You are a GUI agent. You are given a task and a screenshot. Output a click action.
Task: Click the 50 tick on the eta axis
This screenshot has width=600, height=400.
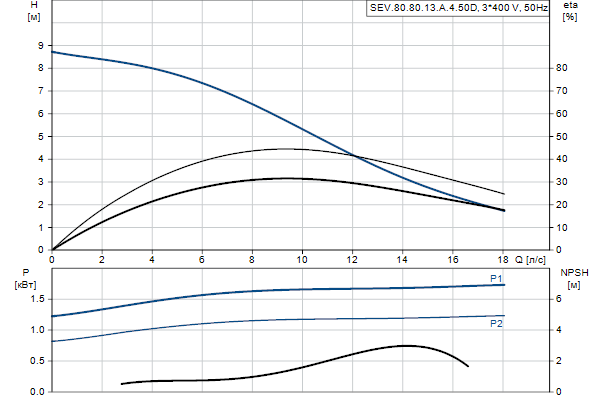(x=562, y=136)
